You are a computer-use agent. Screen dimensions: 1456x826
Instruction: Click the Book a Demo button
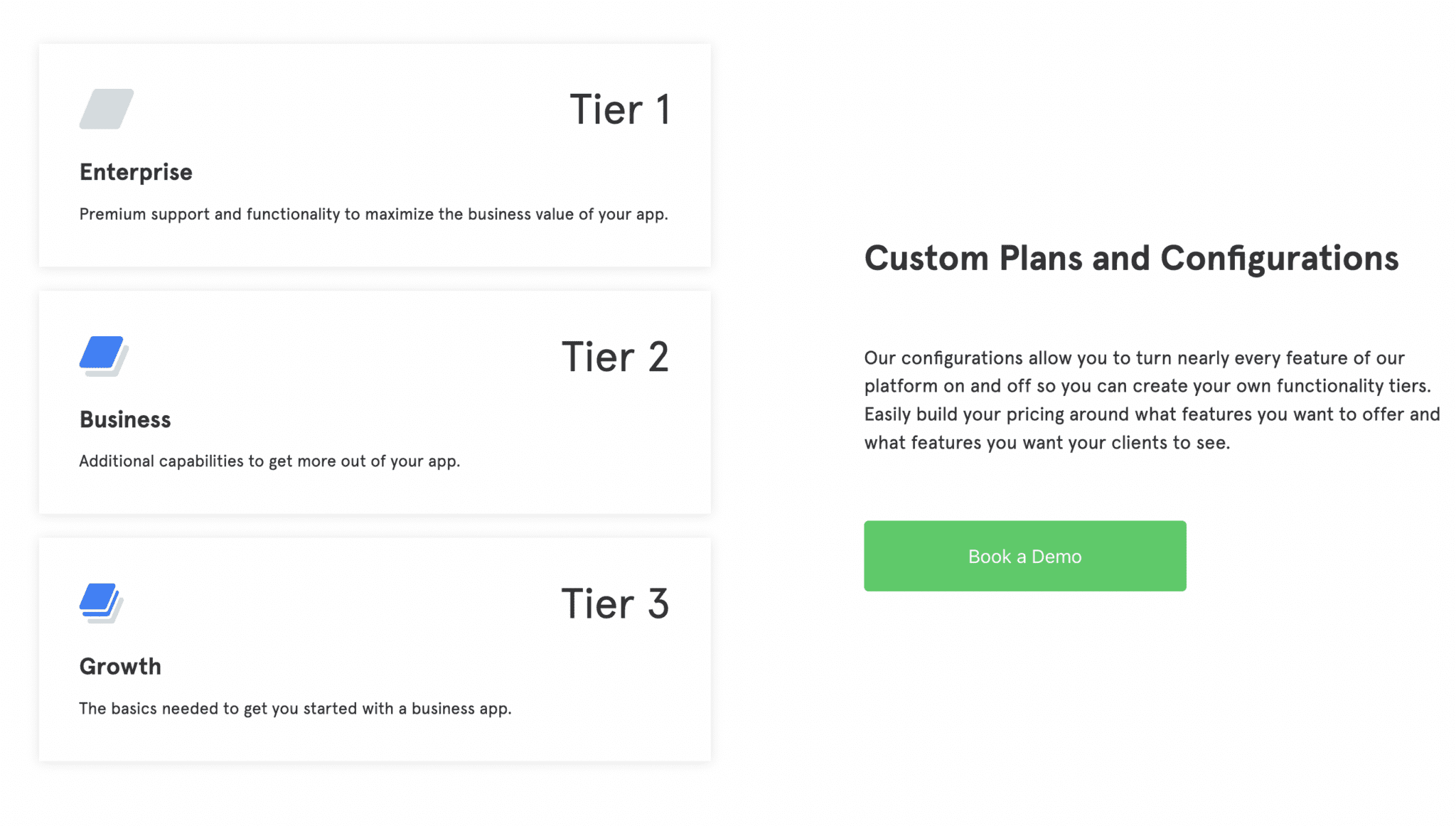click(1024, 555)
